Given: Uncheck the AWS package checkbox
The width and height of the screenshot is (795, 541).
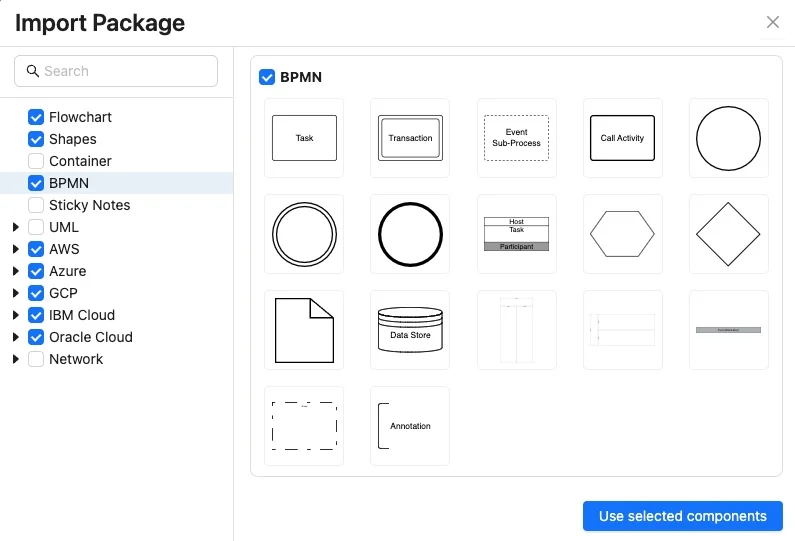Looking at the screenshot, I should click(x=36, y=249).
